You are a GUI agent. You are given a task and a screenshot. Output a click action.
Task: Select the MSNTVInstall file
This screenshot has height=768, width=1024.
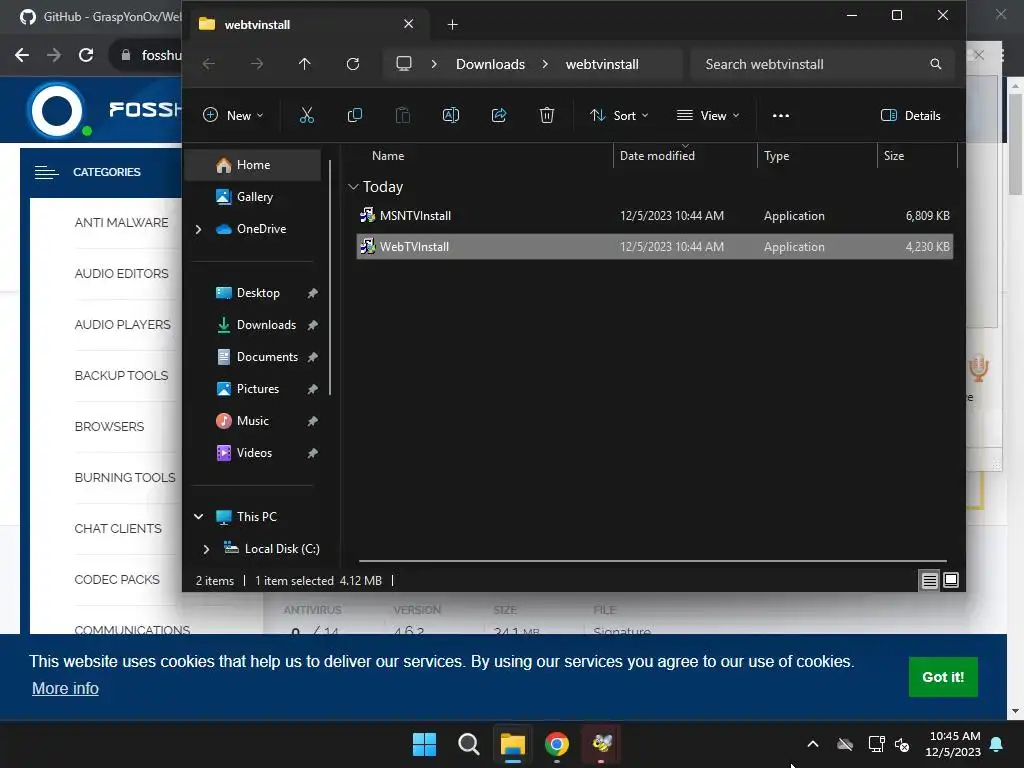tap(654, 216)
